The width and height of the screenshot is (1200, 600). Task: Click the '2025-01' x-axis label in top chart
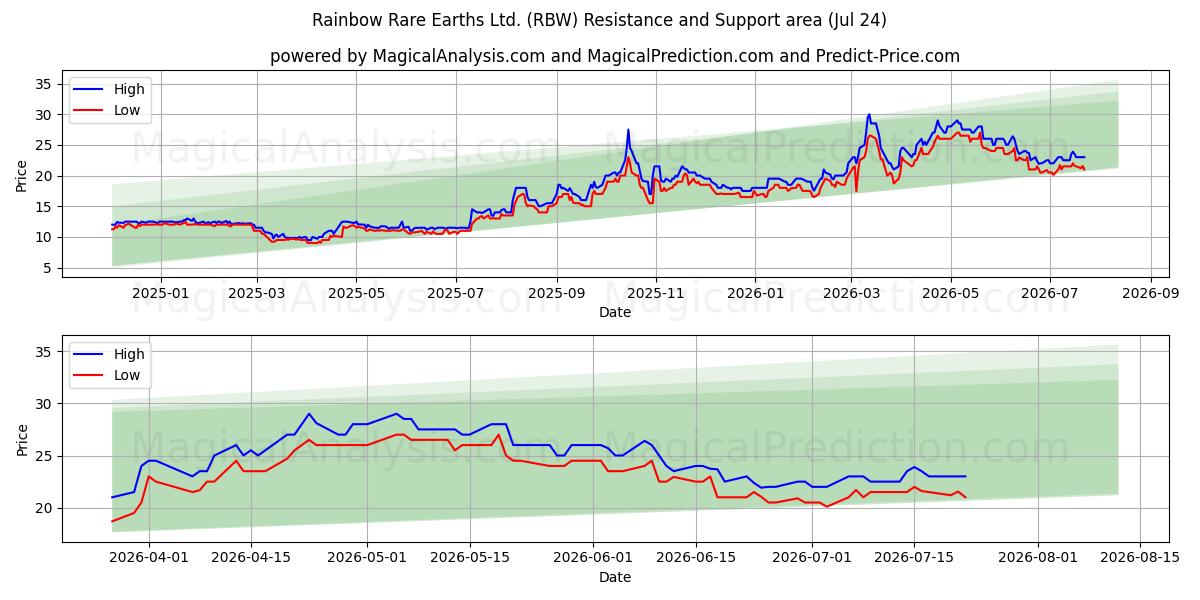(160, 294)
